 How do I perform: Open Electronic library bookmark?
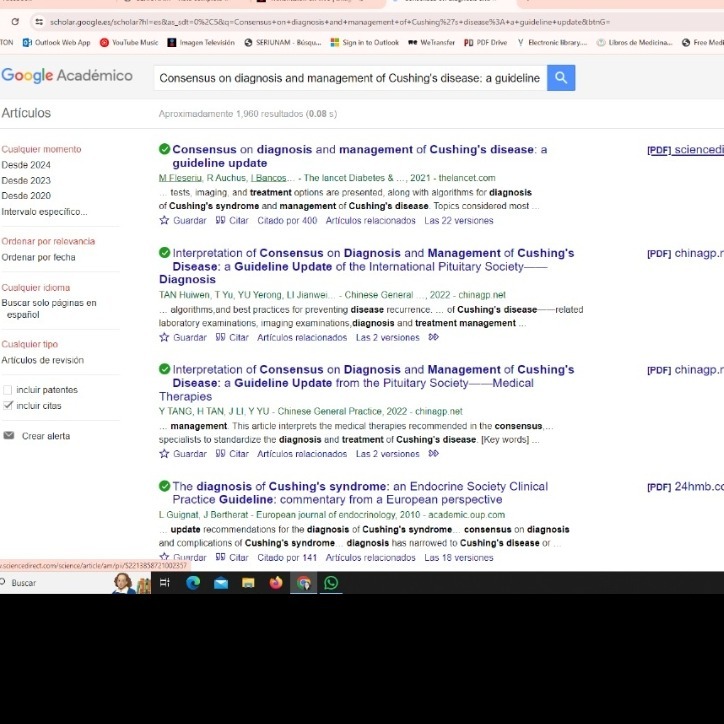pos(552,42)
